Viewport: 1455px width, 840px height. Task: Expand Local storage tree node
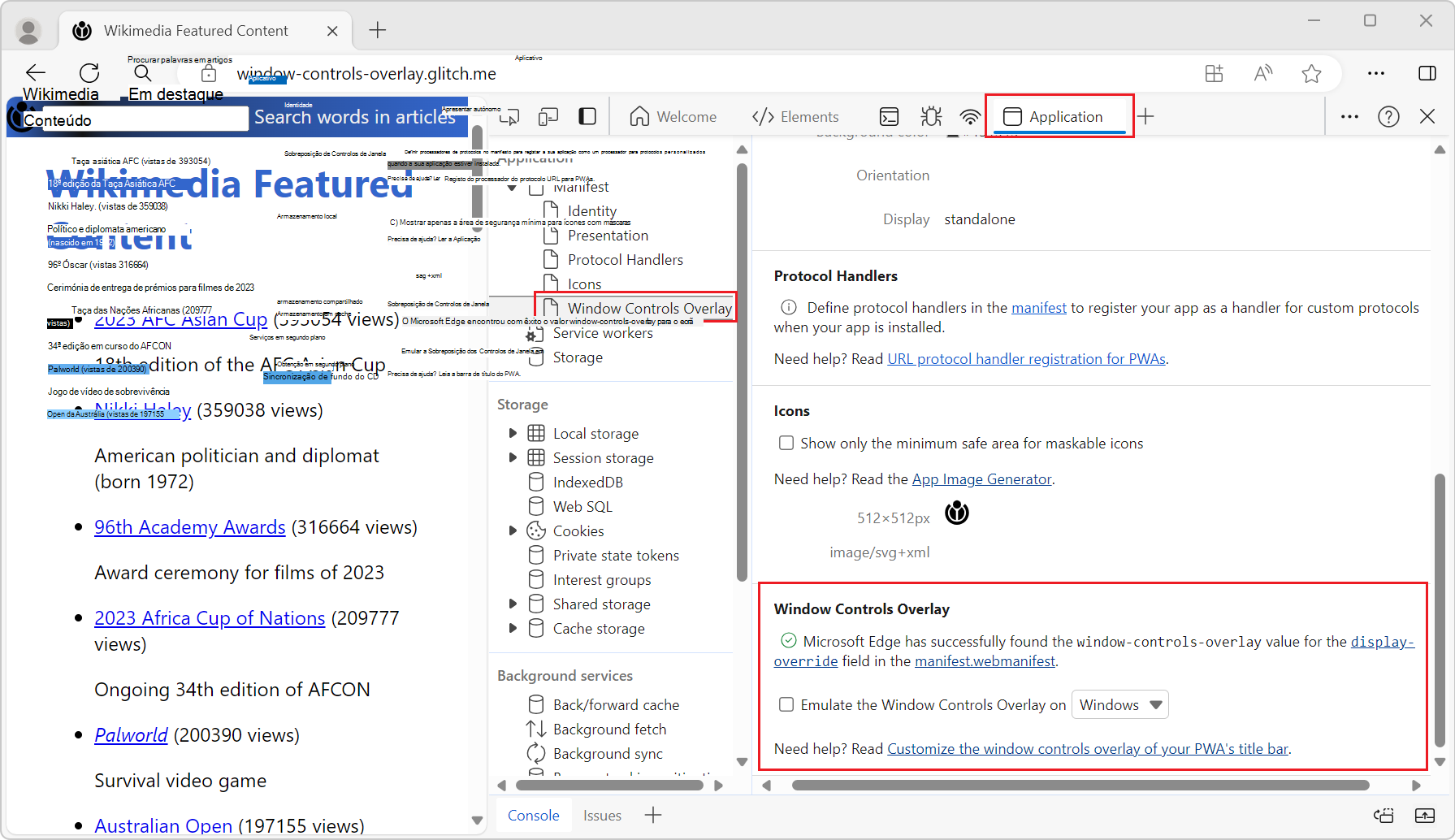point(513,433)
